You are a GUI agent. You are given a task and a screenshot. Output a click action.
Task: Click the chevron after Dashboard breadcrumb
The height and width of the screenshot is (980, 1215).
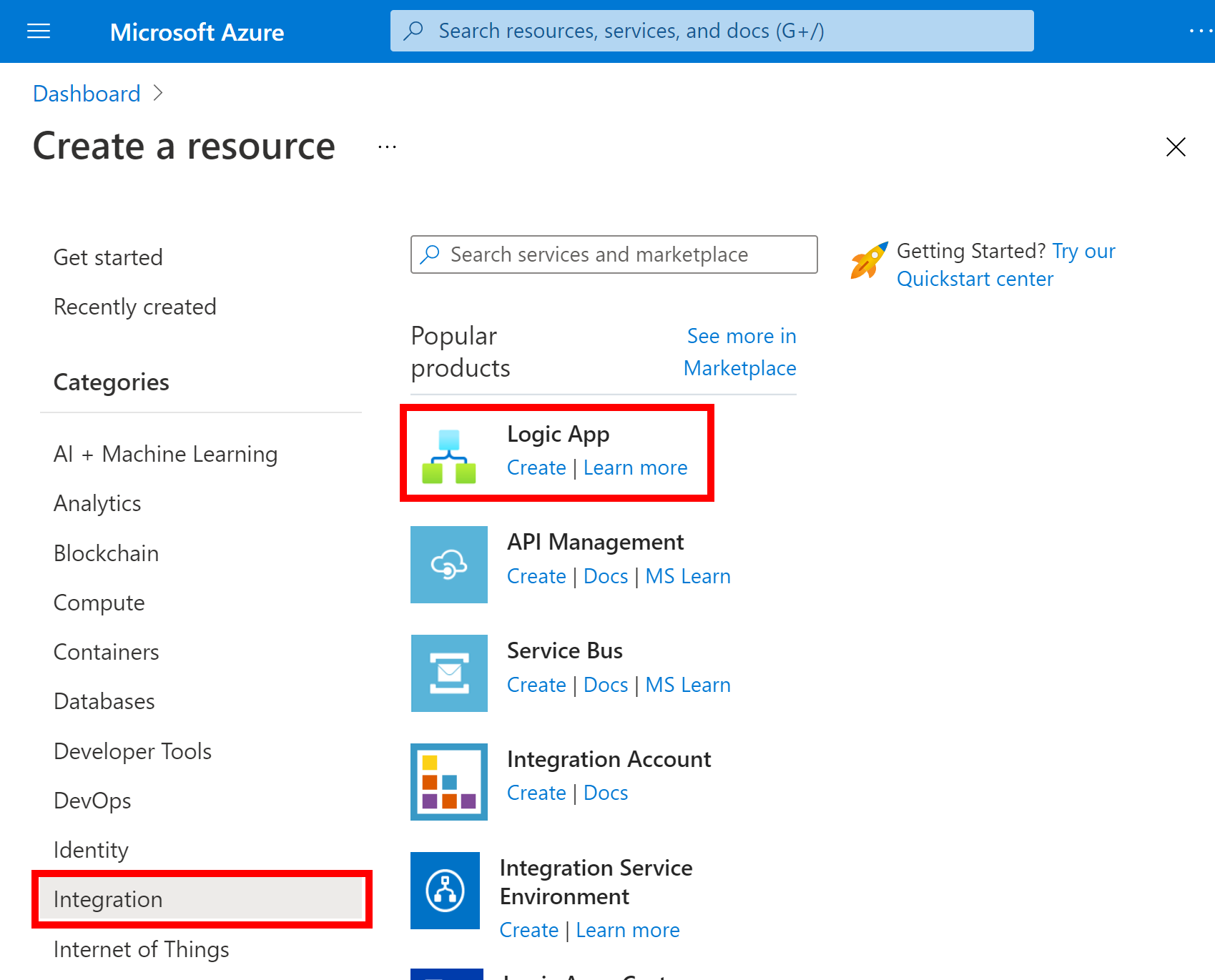pyautogui.click(x=158, y=93)
